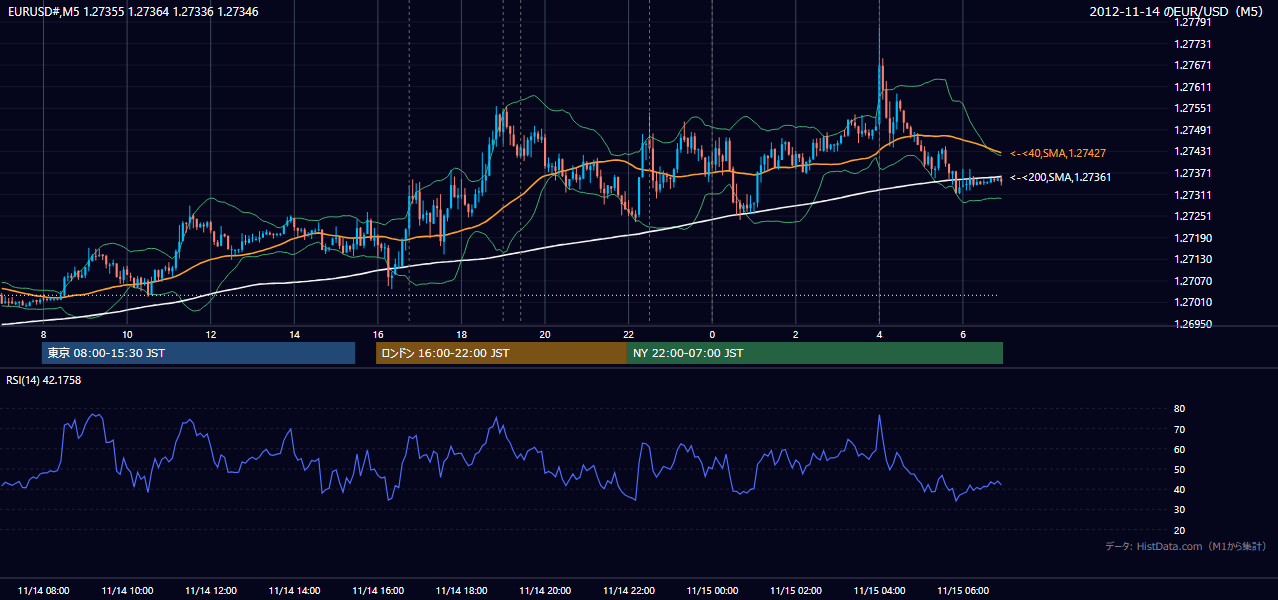Click the 11/14 08:00 time axis label
Viewport: 1278px width, 600px height.
pyautogui.click(x=44, y=591)
